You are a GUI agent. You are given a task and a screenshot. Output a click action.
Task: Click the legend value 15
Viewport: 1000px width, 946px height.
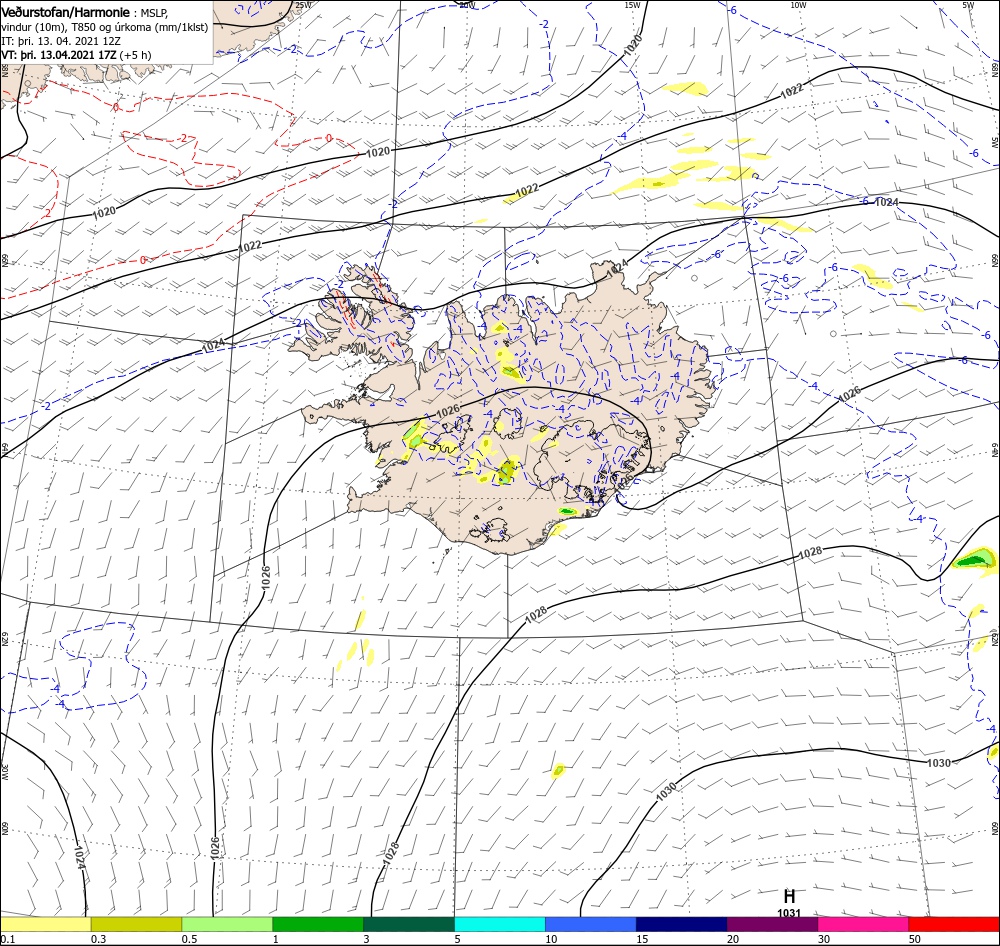click(642, 939)
